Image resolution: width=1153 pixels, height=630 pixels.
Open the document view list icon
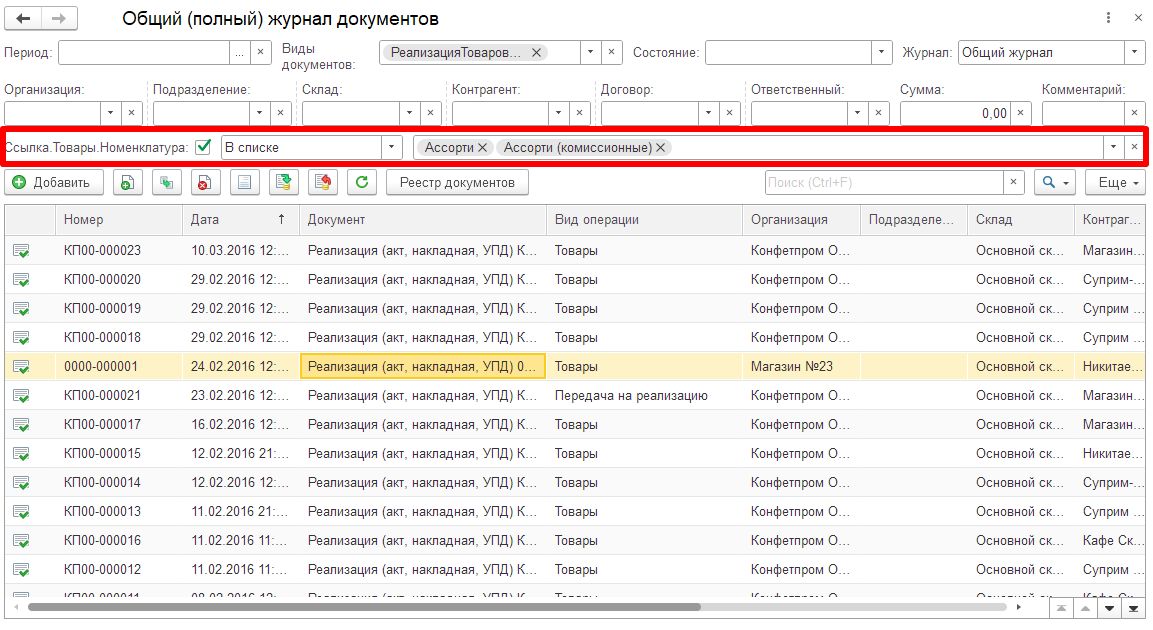click(244, 182)
